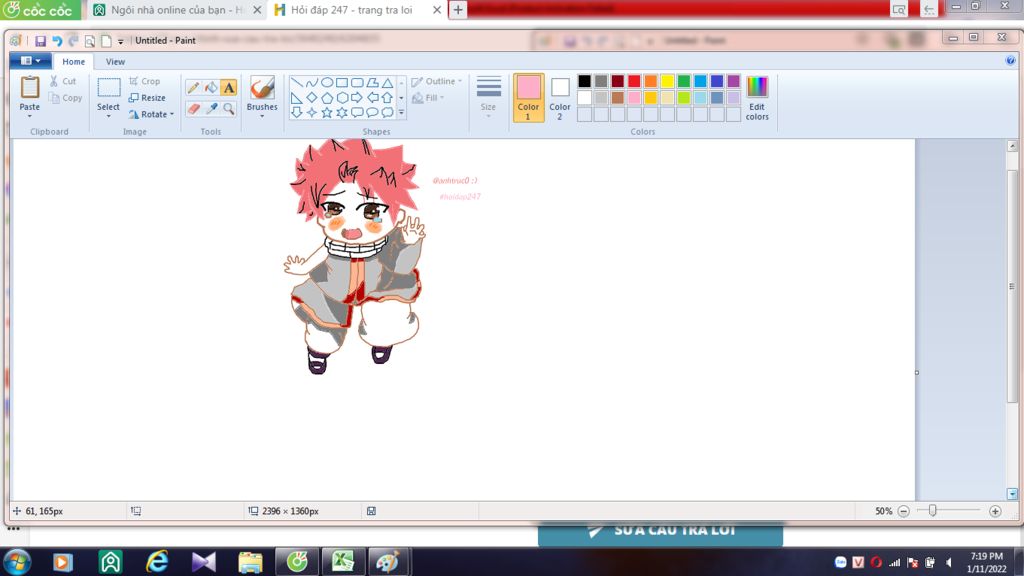
Task: Choose the Line shape
Action: coord(296,83)
